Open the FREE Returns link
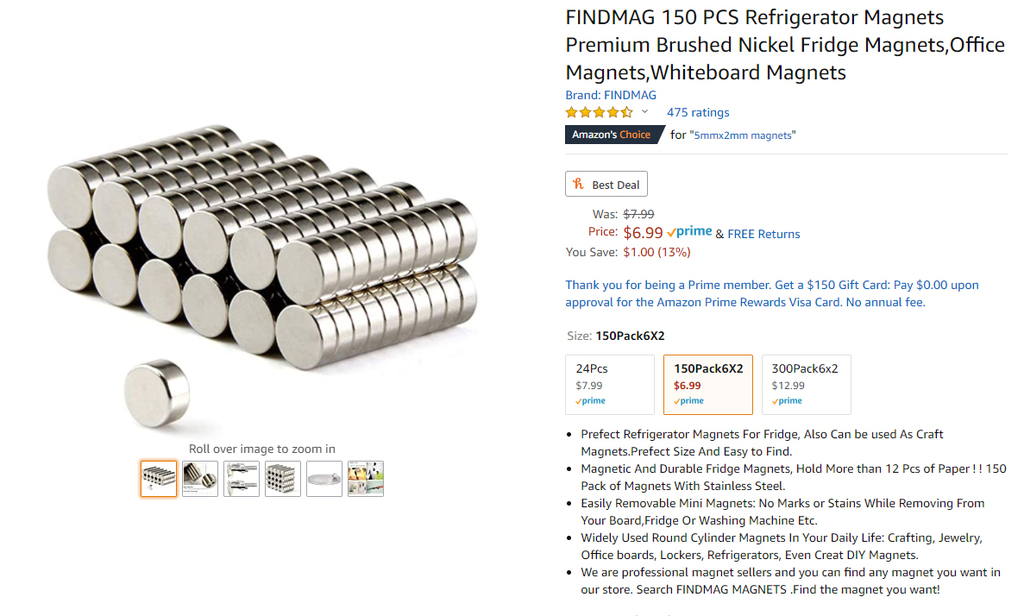 point(763,234)
